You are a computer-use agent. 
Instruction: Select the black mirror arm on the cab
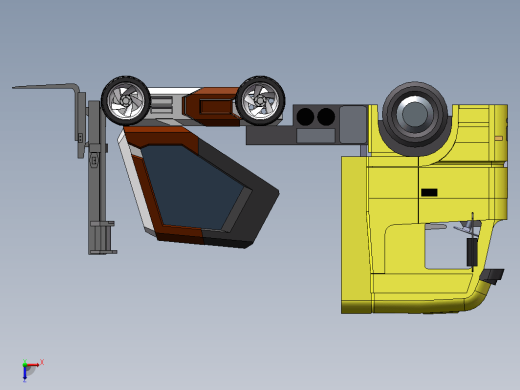(x=472, y=252)
